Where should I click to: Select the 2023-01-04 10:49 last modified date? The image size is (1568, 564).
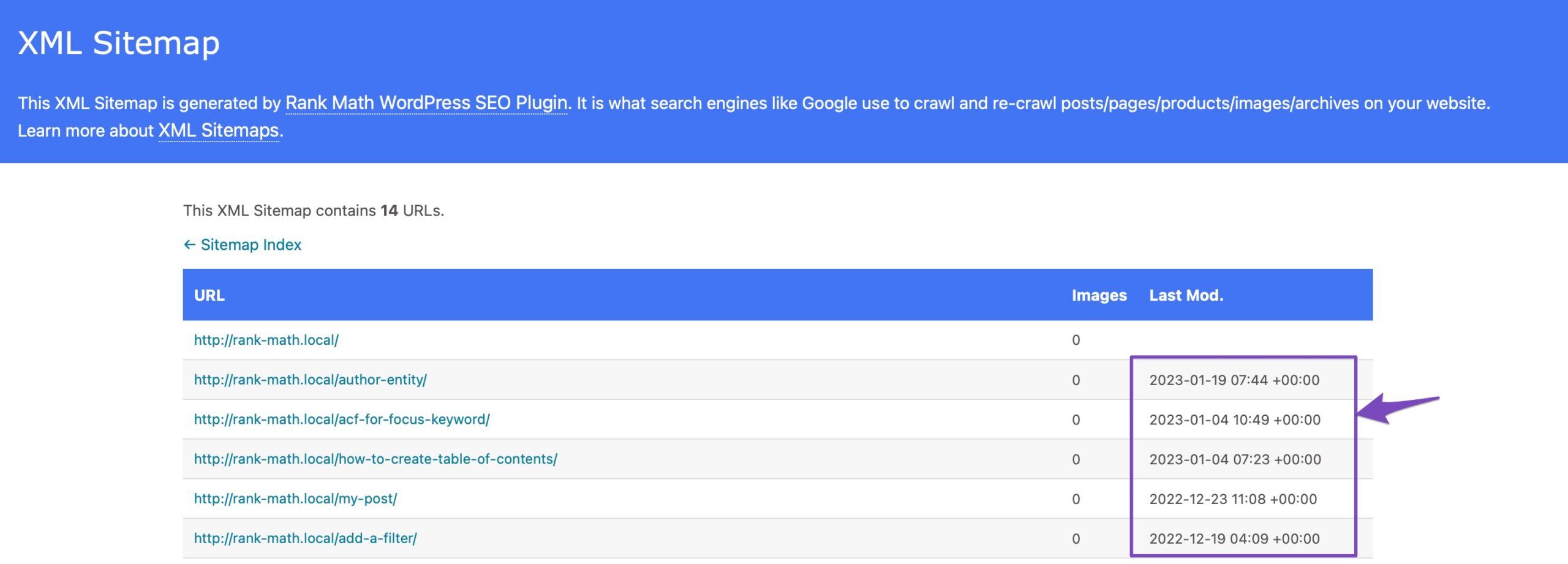tap(1235, 420)
